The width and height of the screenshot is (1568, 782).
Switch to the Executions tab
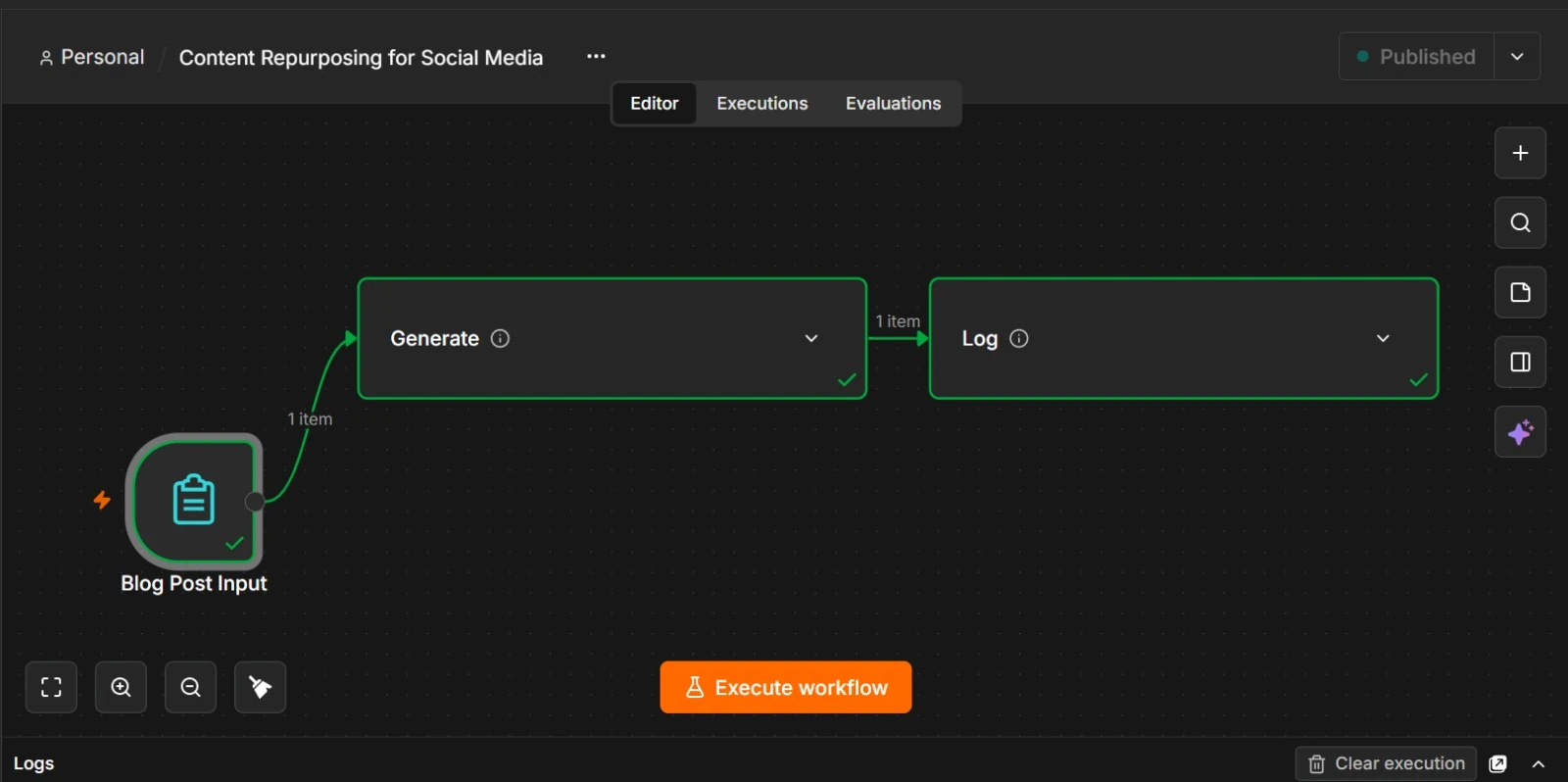762,103
